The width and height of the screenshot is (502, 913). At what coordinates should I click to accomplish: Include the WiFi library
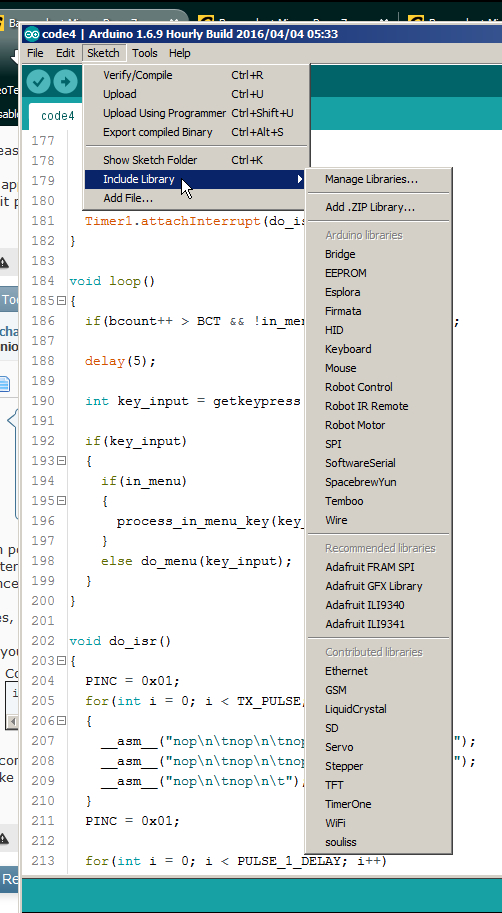tap(379, 823)
